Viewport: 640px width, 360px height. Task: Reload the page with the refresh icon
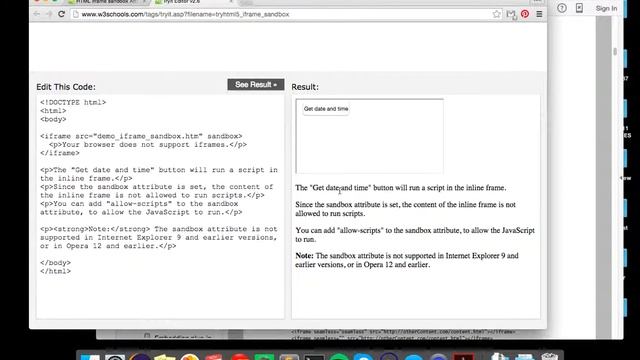click(x=61, y=14)
